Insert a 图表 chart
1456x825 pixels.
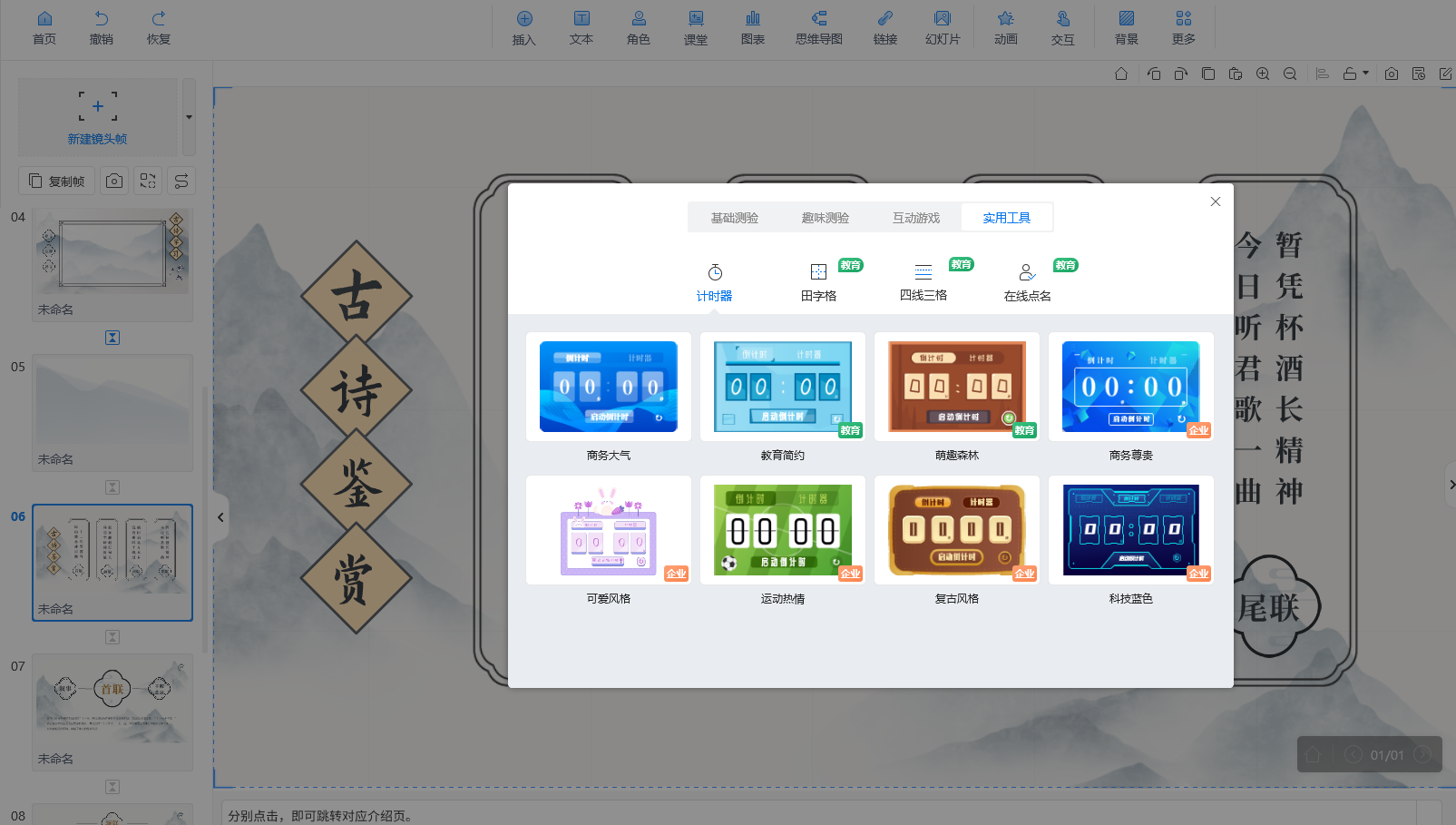coord(753,28)
